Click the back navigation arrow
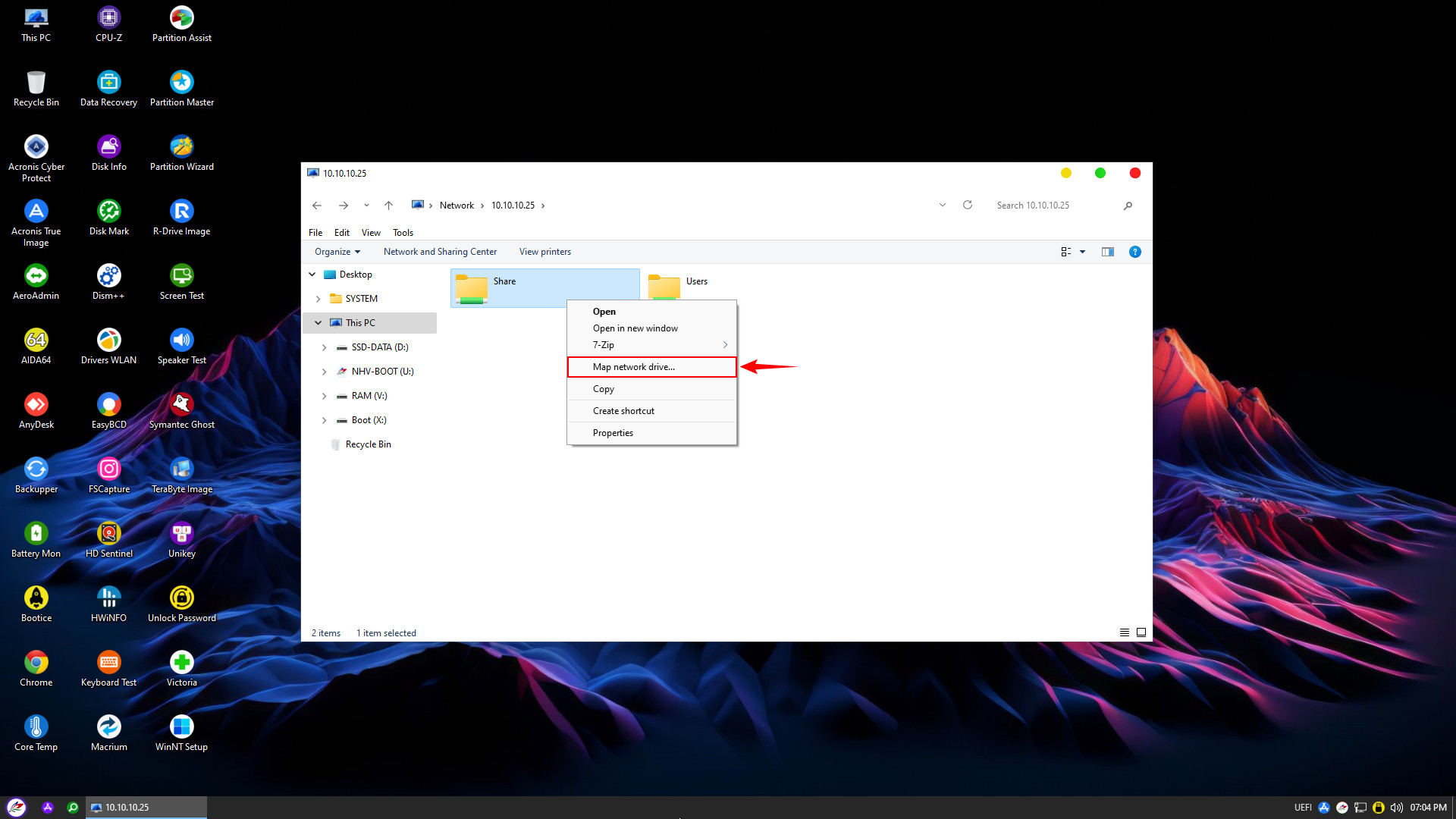This screenshot has width=1456, height=819. pyautogui.click(x=317, y=205)
